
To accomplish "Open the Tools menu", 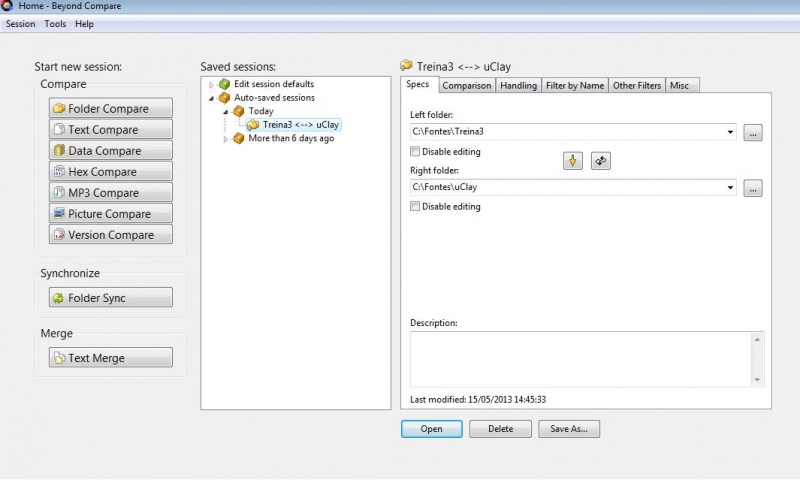I will pos(55,24).
